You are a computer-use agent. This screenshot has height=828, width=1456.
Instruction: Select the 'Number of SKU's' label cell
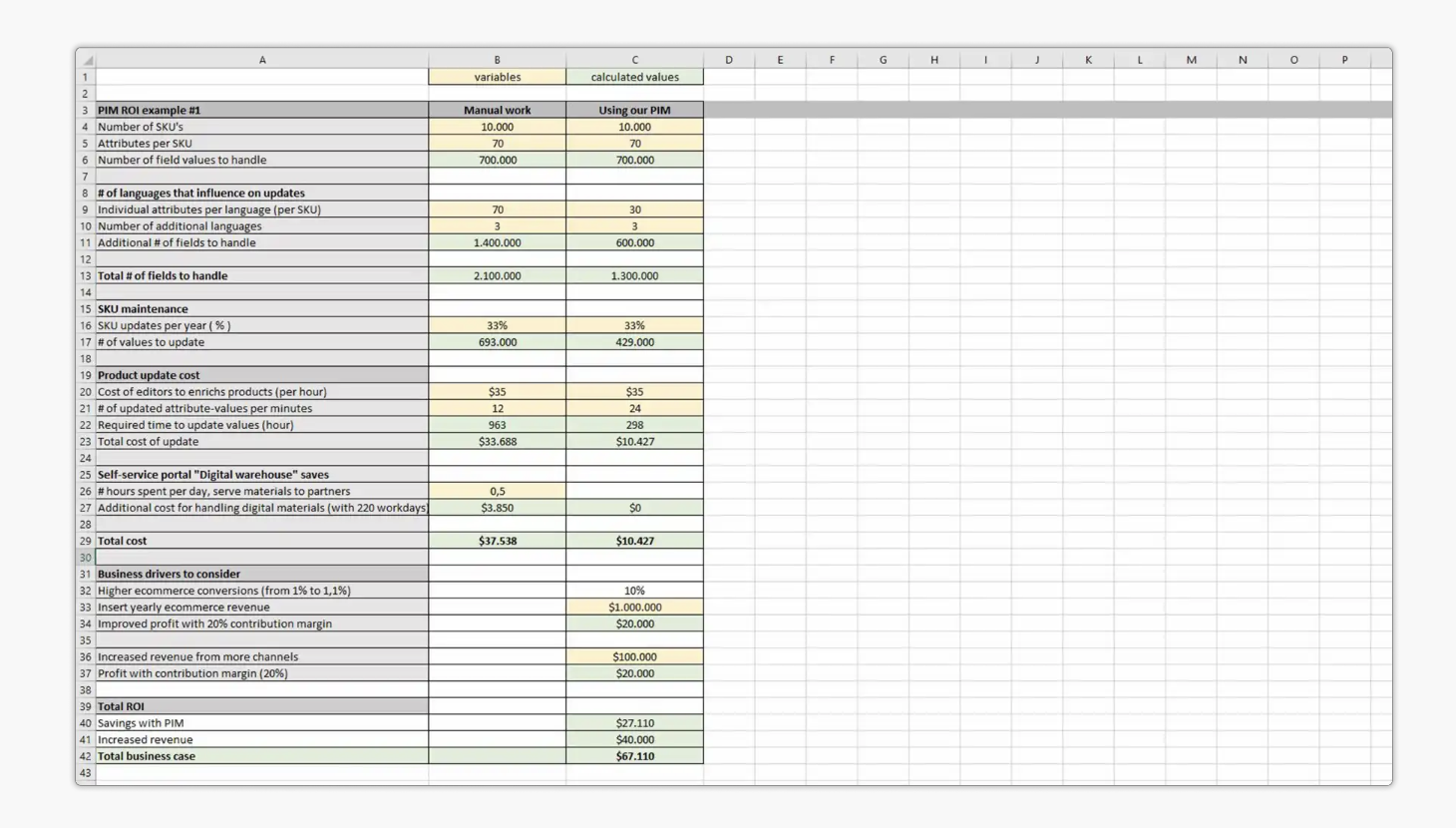point(262,127)
